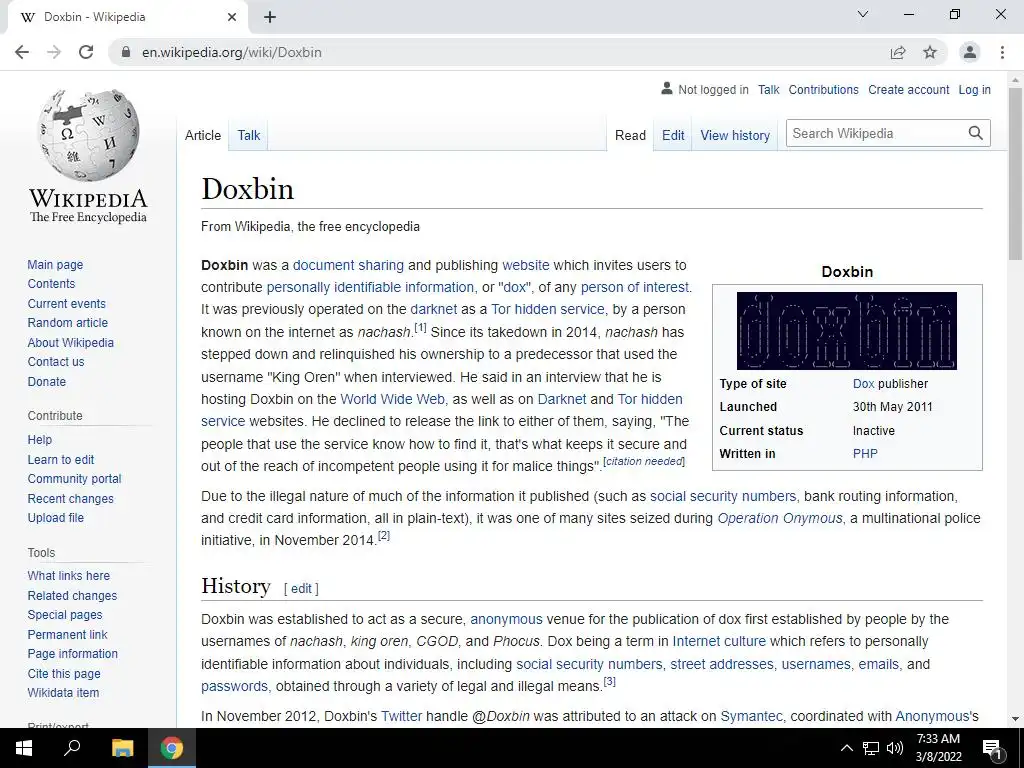Click the Doxbin - Wikipedia browser tab
Screen dimensions: 1024x768
pos(127,17)
